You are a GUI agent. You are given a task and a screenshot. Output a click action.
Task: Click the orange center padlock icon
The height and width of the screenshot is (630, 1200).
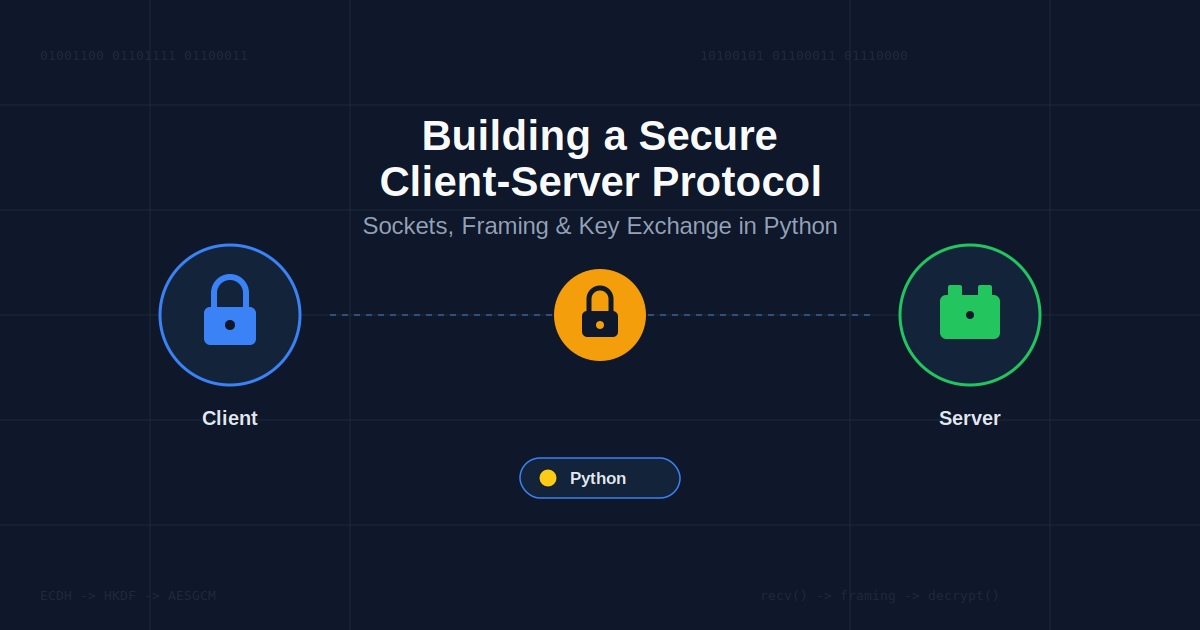pyautogui.click(x=600, y=315)
